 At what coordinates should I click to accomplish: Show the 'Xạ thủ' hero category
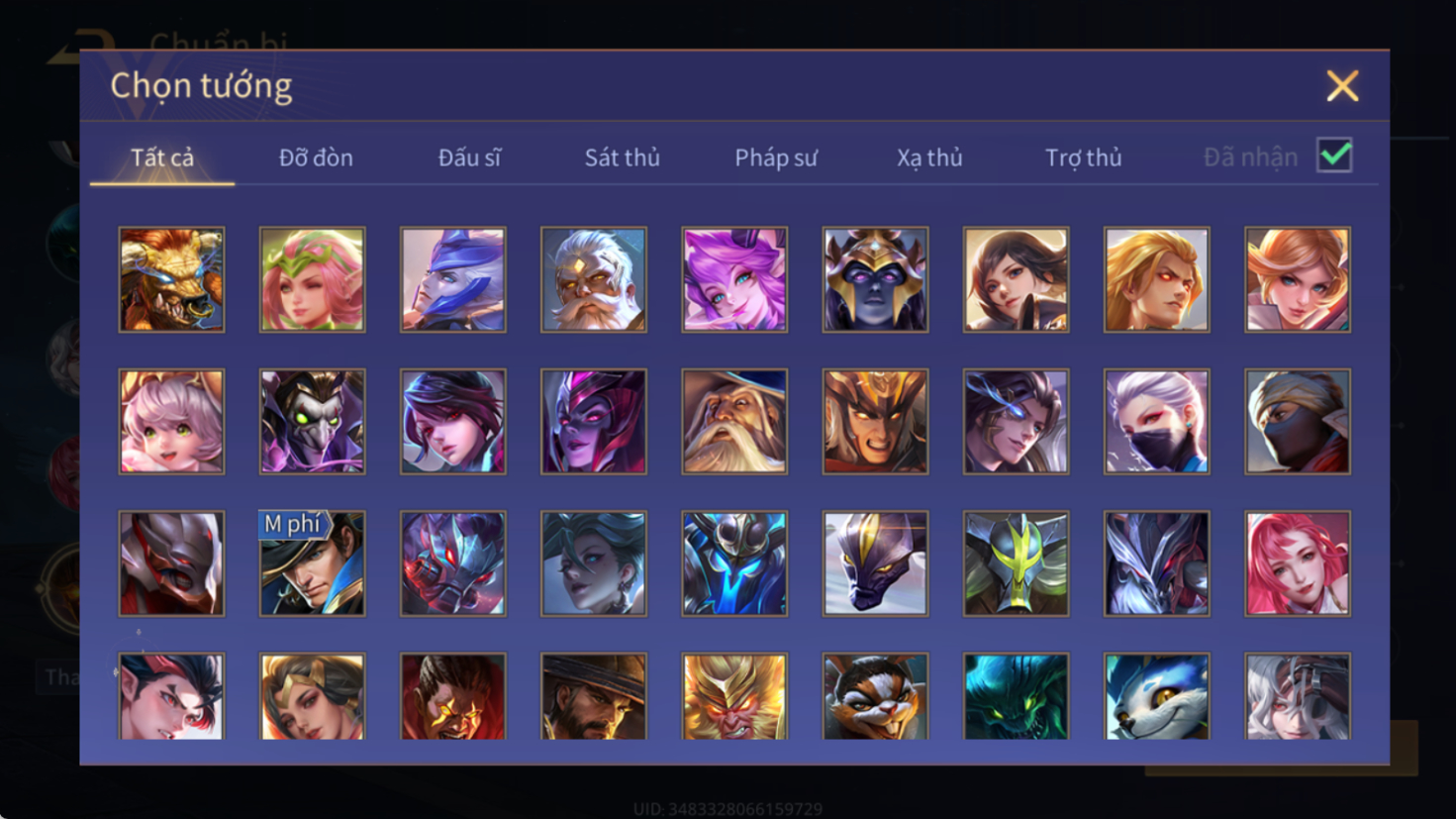929,157
